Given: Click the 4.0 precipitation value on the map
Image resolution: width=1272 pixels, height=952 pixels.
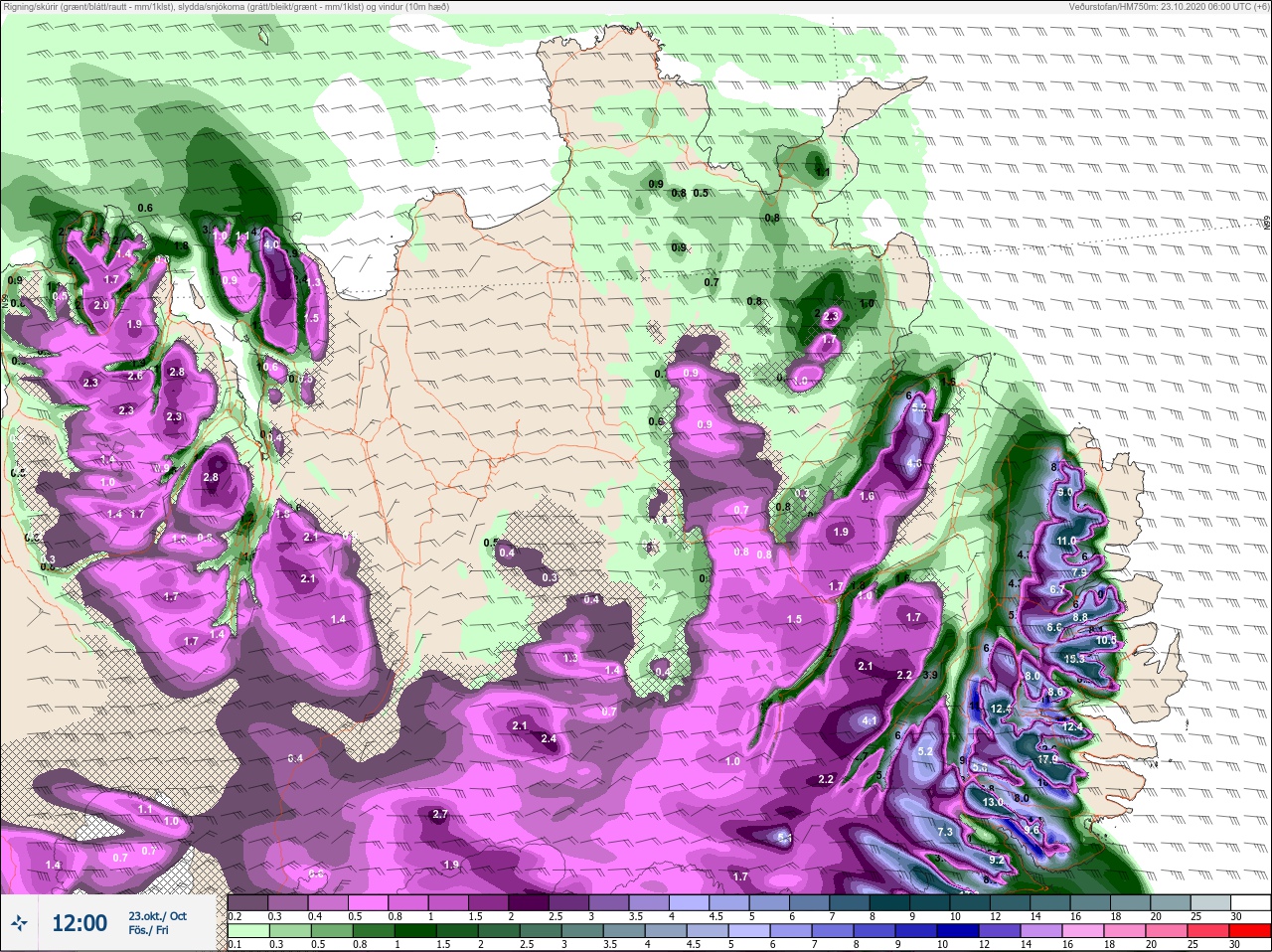Looking at the screenshot, I should (x=271, y=243).
